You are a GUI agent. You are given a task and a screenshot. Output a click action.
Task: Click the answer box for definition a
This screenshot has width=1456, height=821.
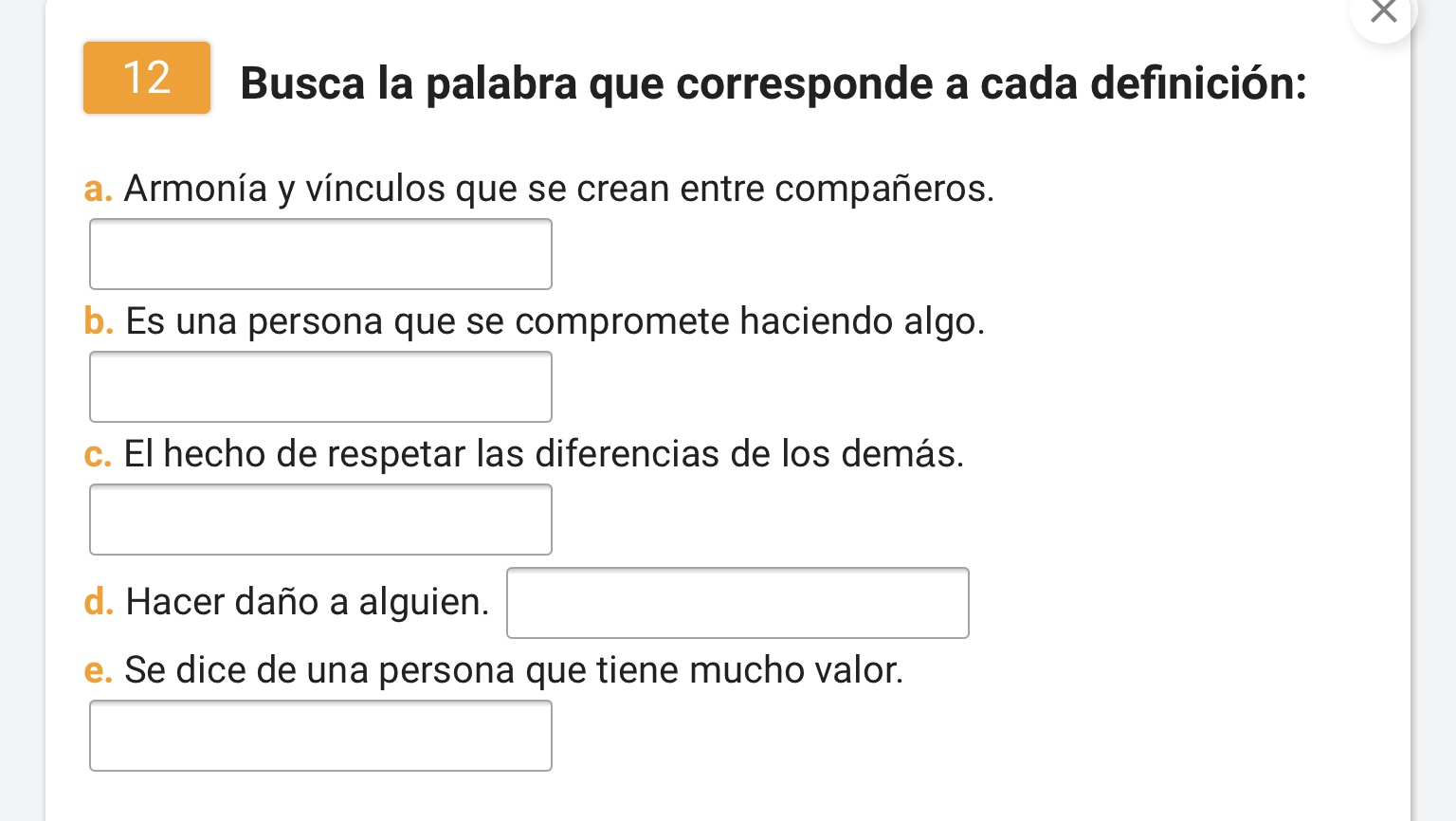pyautogui.click(x=320, y=254)
